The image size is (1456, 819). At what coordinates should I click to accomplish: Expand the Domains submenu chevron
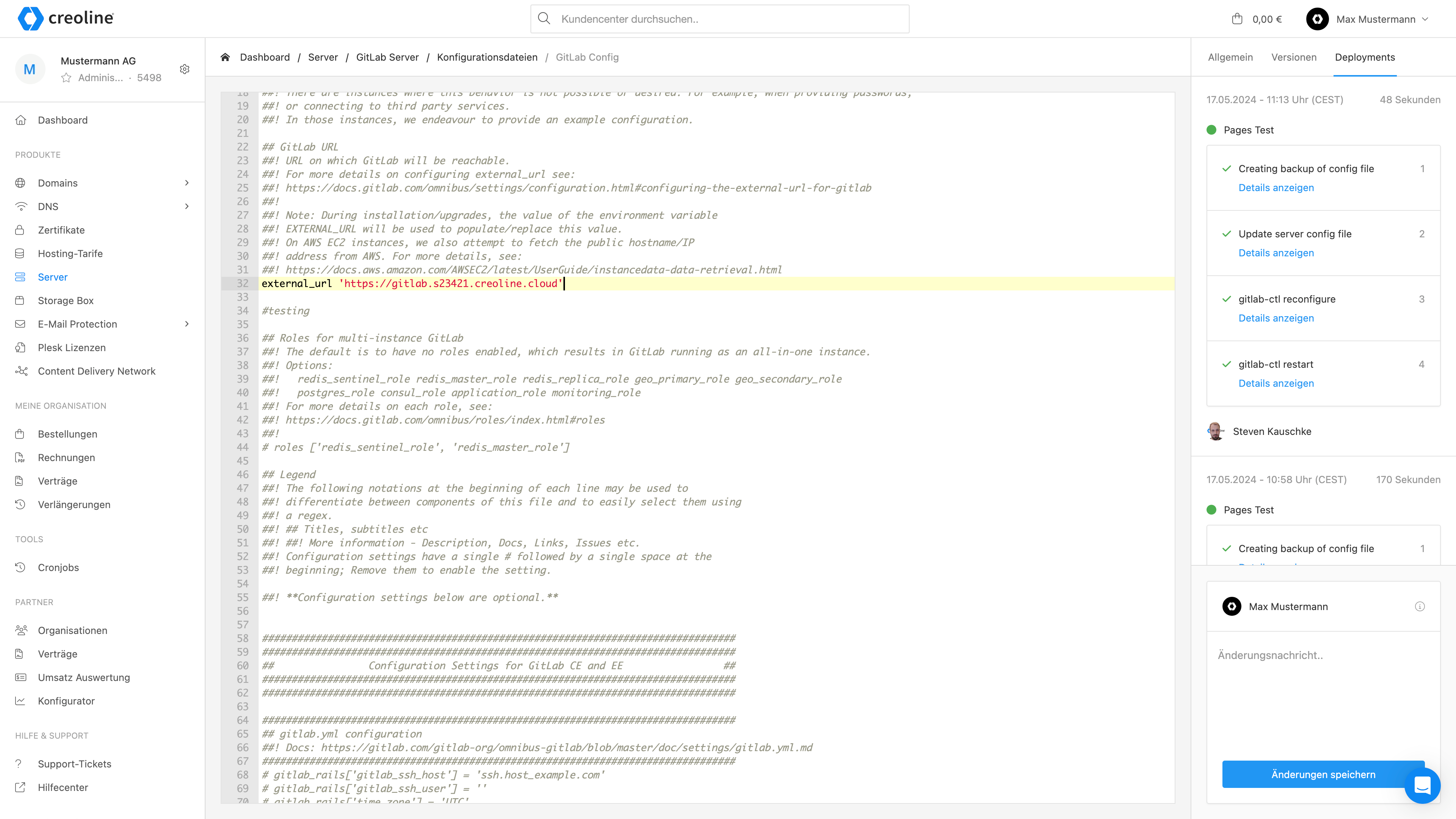pyautogui.click(x=187, y=182)
